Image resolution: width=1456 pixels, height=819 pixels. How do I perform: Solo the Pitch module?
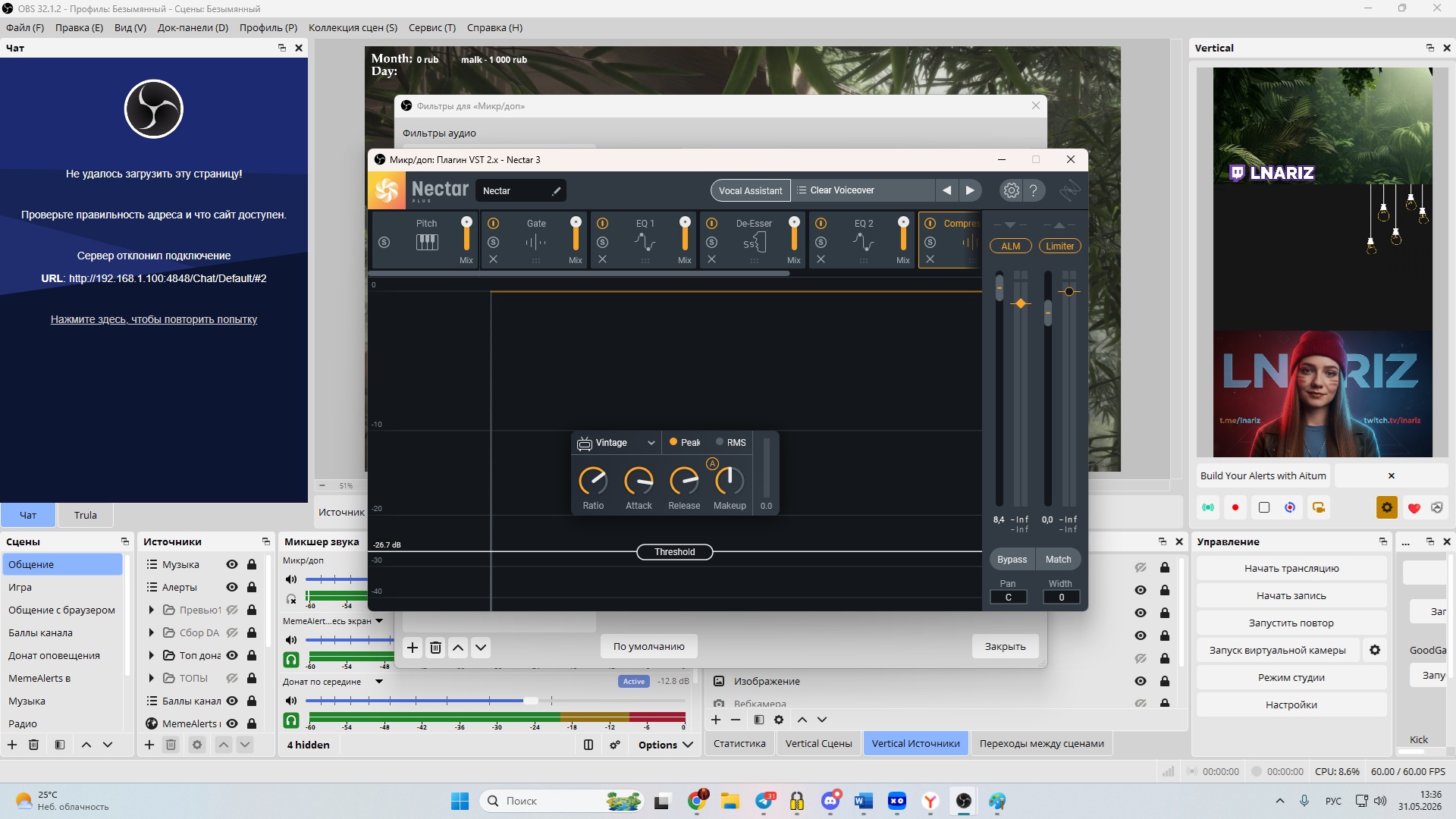[x=384, y=242]
